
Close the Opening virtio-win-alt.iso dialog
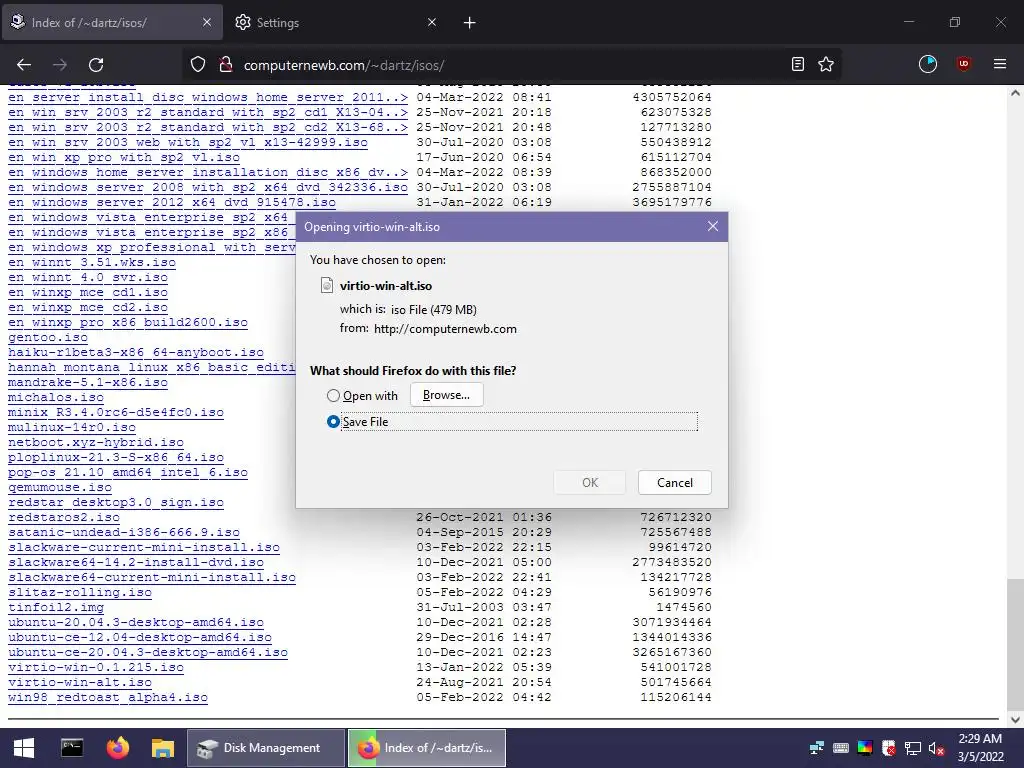click(x=712, y=226)
